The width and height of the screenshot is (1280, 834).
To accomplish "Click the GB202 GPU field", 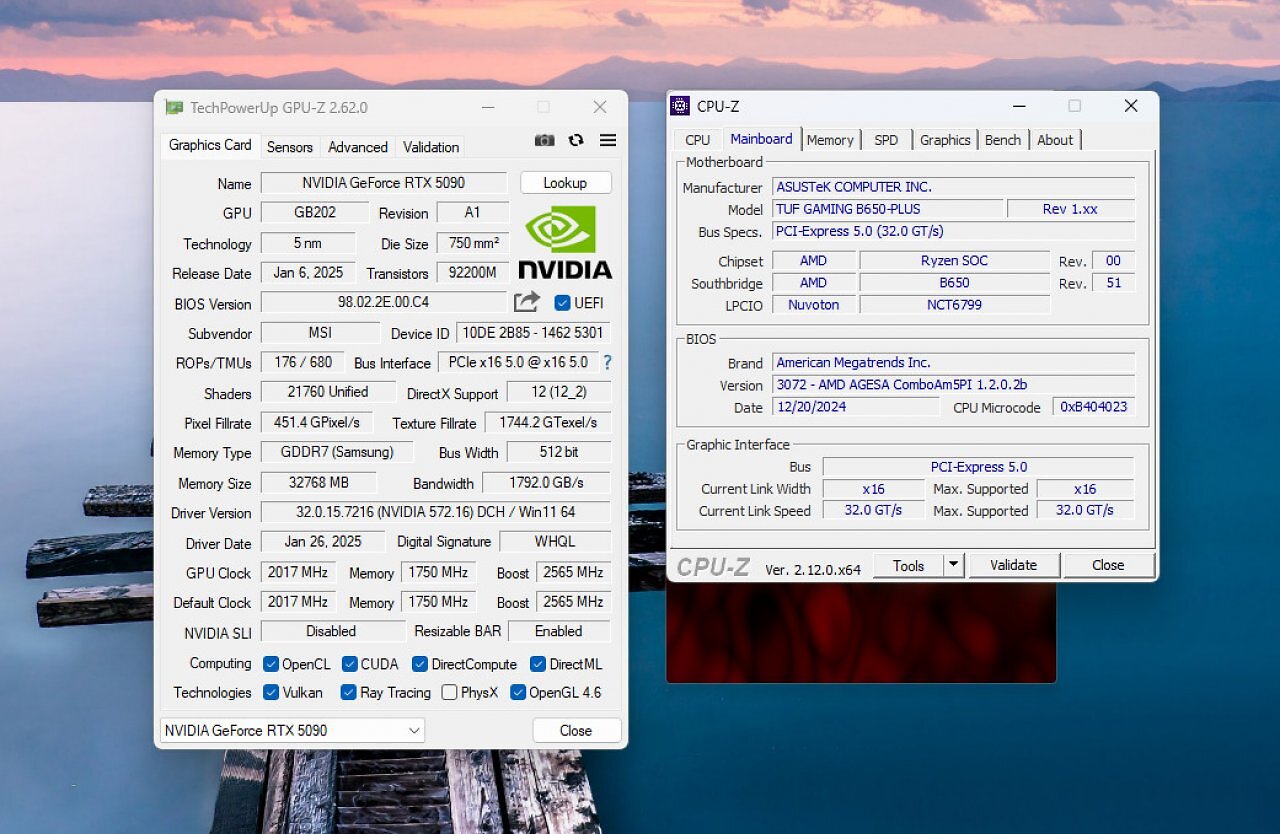I will tap(315, 213).
